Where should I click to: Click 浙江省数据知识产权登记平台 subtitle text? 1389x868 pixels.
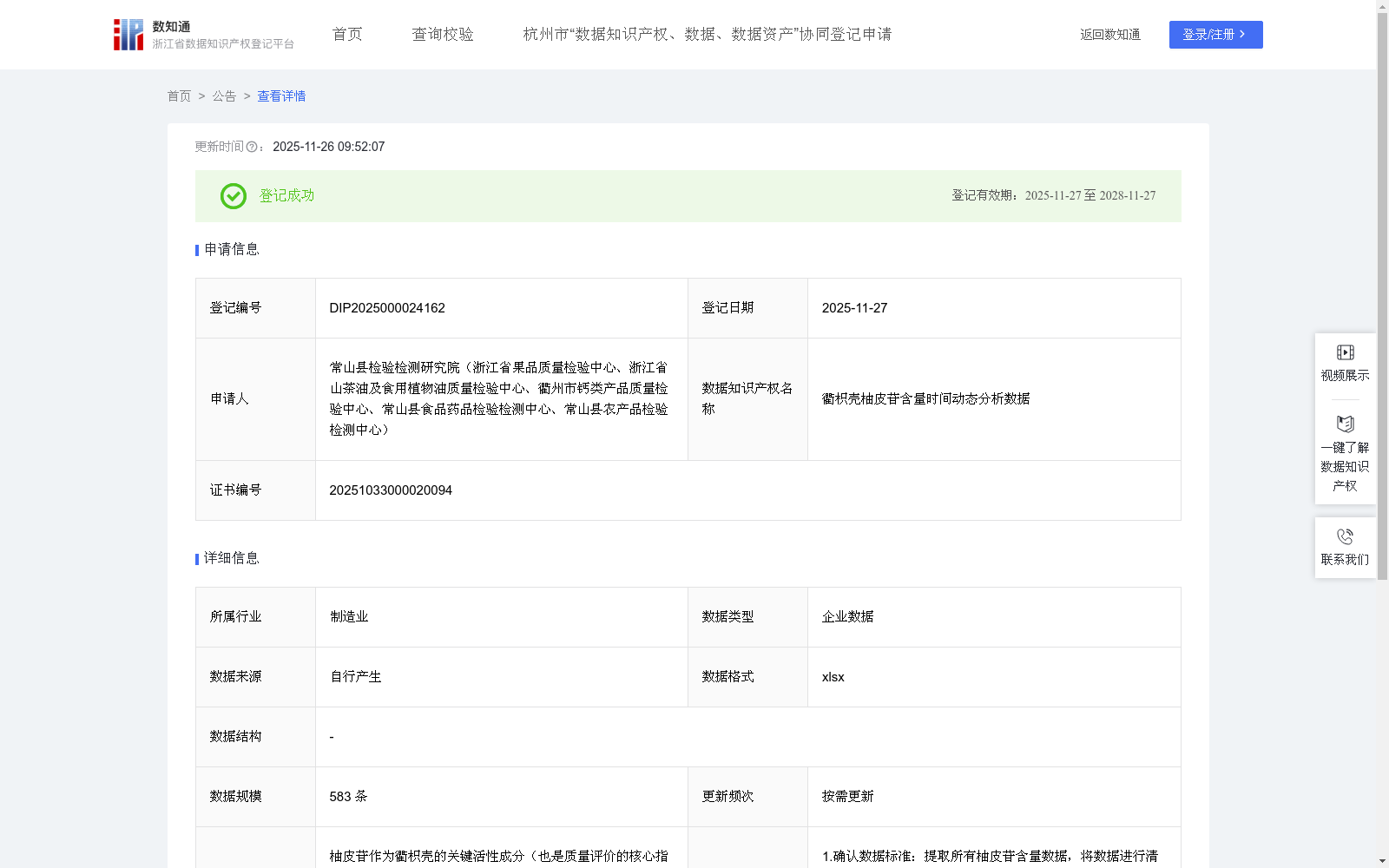(223, 44)
